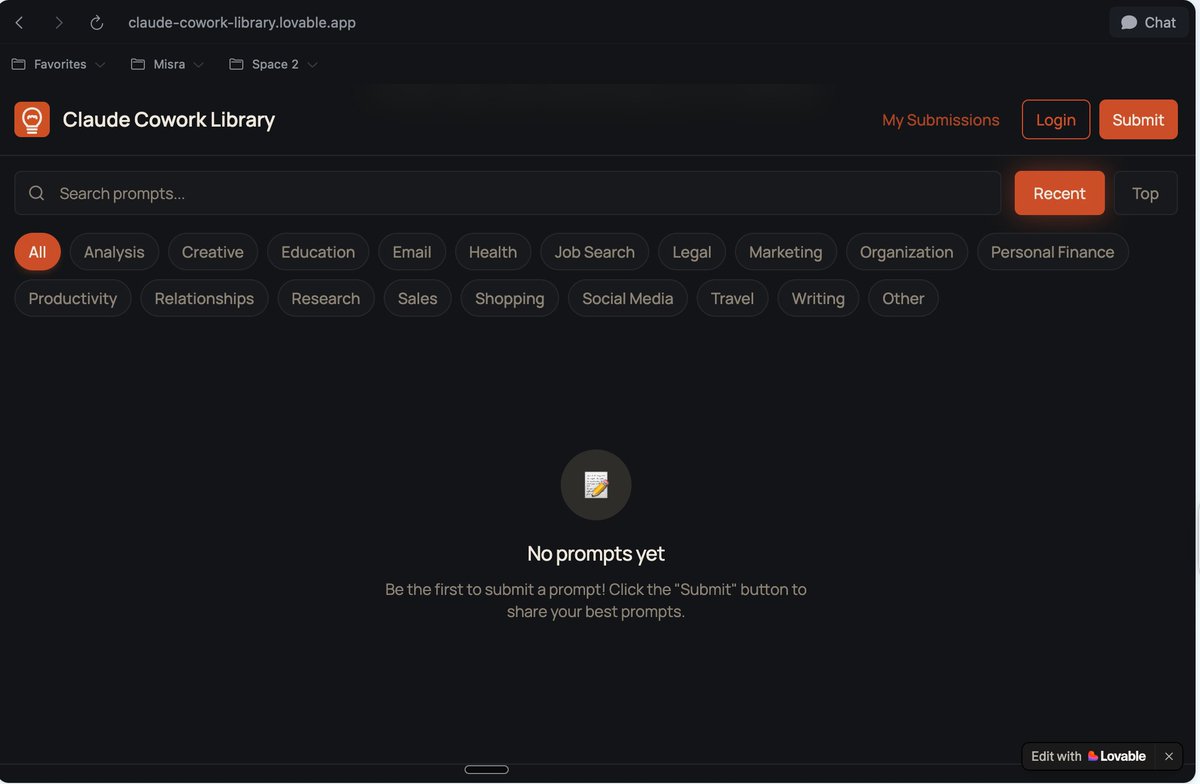Choose the Productivity filter chip
Image resolution: width=1200 pixels, height=784 pixels.
(x=73, y=298)
